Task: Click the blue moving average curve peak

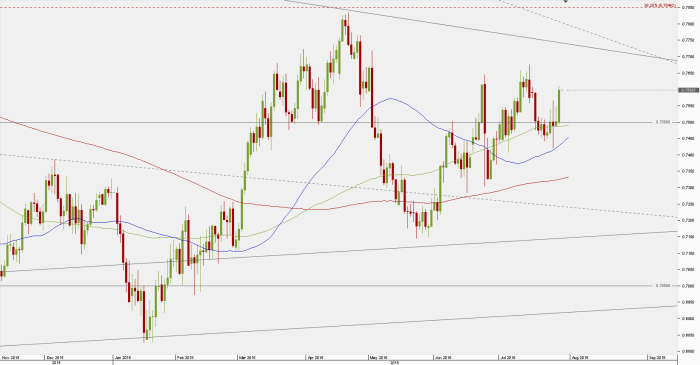Action: point(391,99)
